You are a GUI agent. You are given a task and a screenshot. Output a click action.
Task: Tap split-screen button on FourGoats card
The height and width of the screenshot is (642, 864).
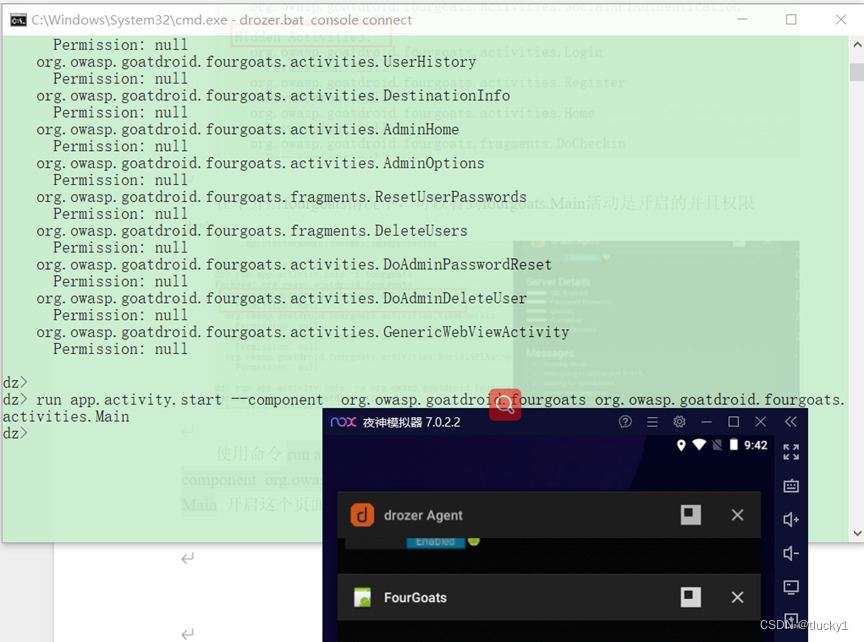click(691, 597)
